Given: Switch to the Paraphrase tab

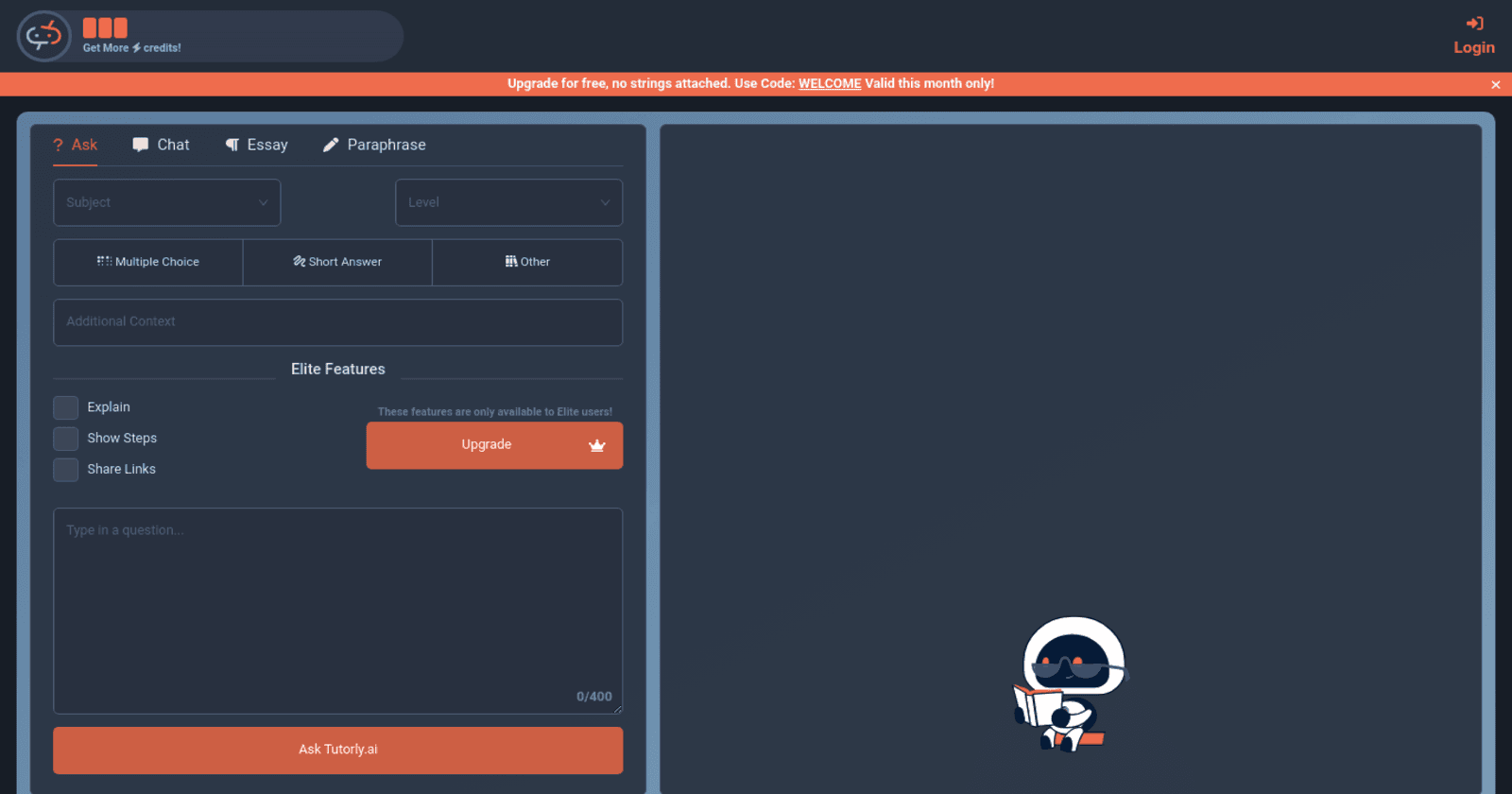Looking at the screenshot, I should pyautogui.click(x=375, y=145).
